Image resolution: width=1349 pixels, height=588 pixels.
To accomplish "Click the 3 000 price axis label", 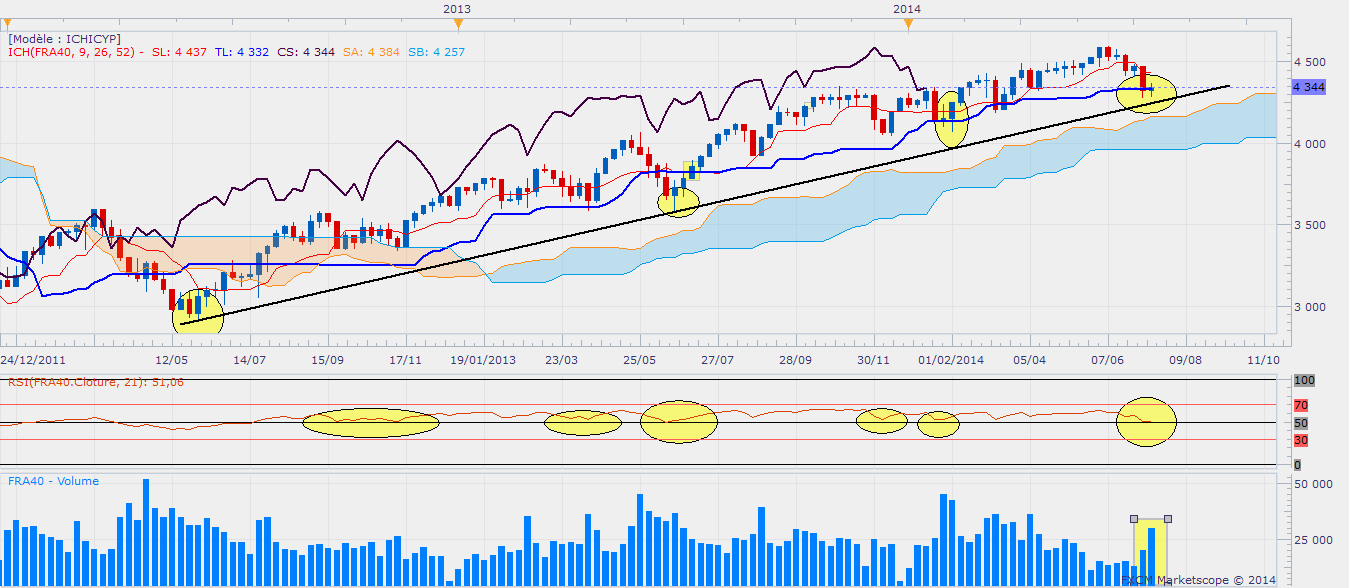I will click(x=1309, y=307).
